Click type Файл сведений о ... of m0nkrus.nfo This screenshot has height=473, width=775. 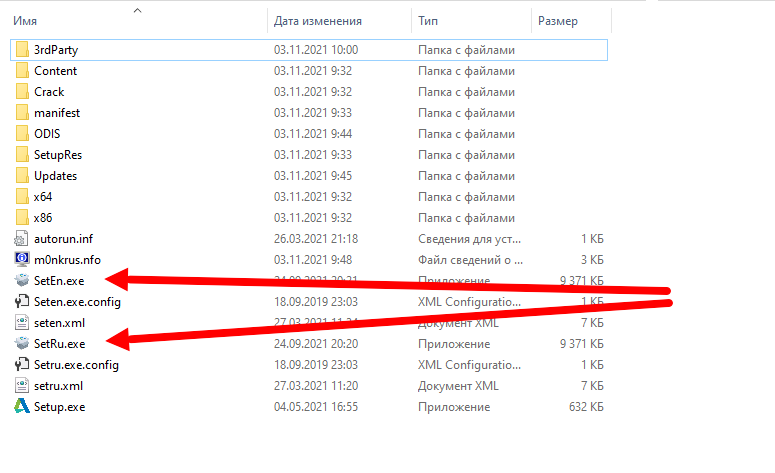click(471, 259)
